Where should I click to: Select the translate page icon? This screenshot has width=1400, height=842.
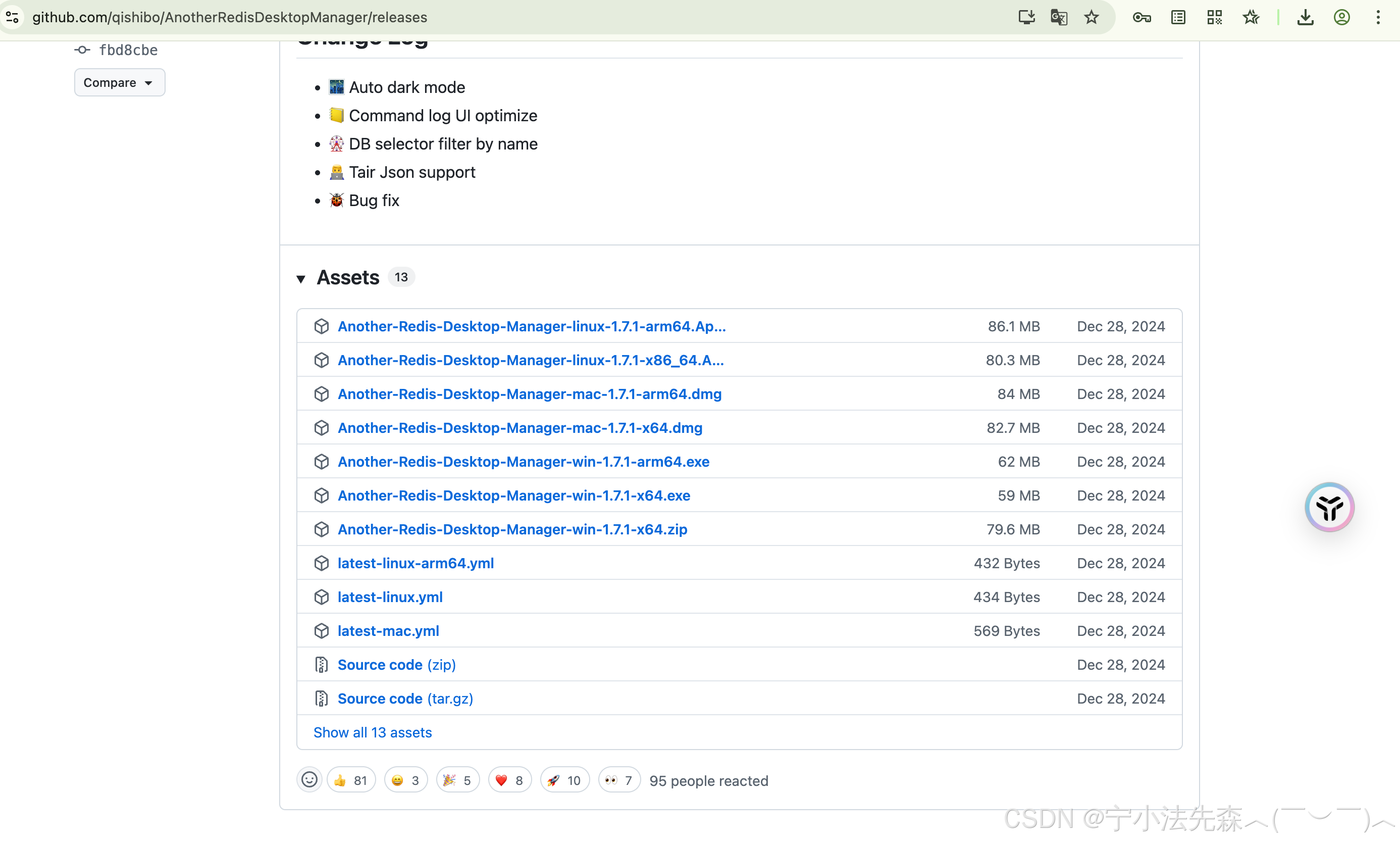pyautogui.click(x=1058, y=17)
